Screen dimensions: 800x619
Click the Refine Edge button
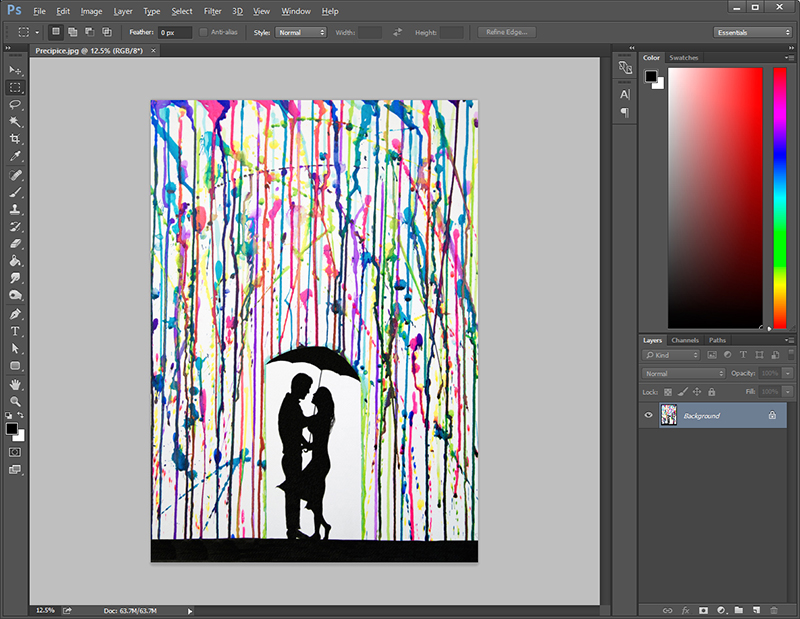point(507,32)
